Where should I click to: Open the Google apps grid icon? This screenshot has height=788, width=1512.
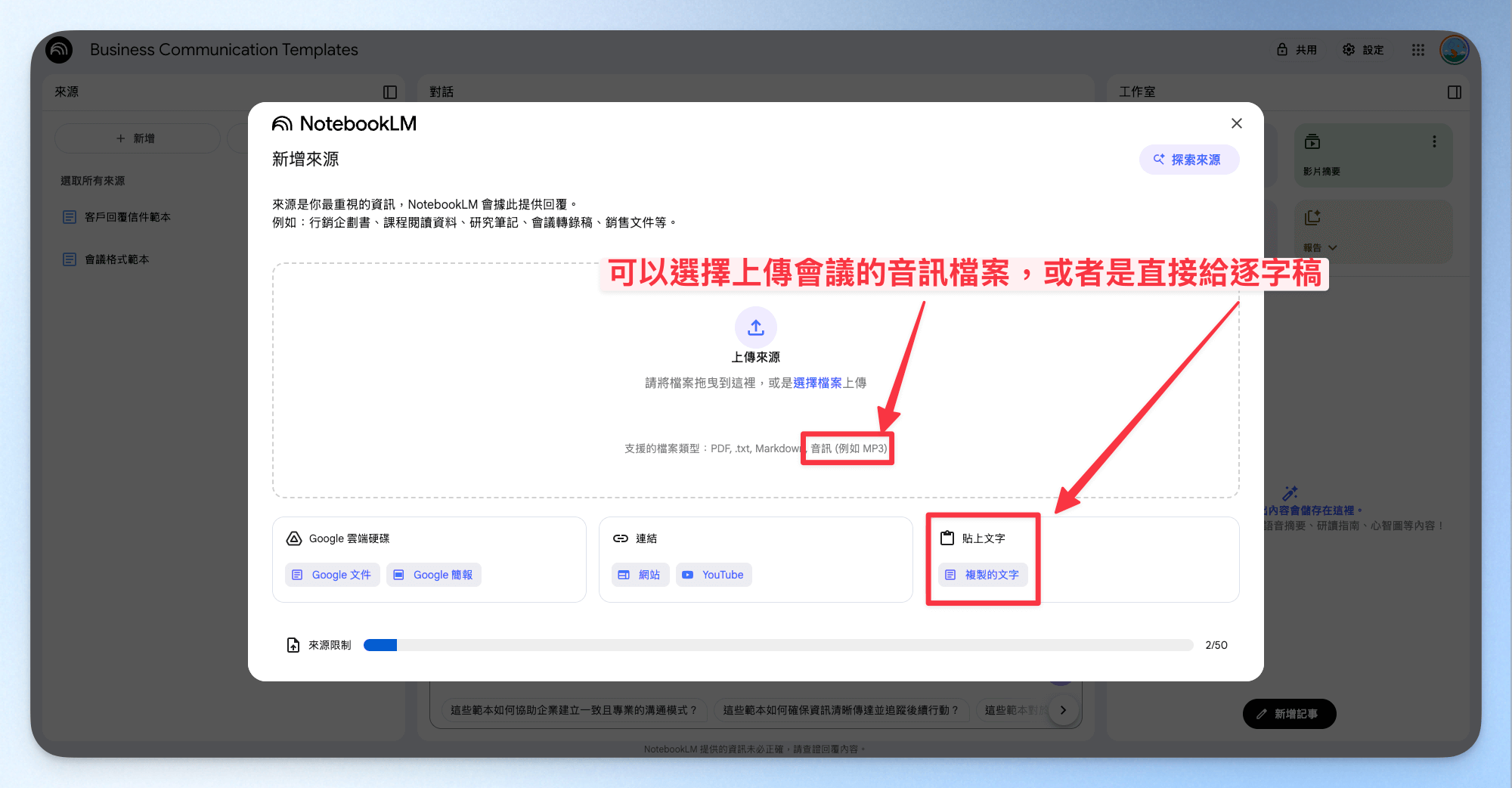pyautogui.click(x=1418, y=50)
